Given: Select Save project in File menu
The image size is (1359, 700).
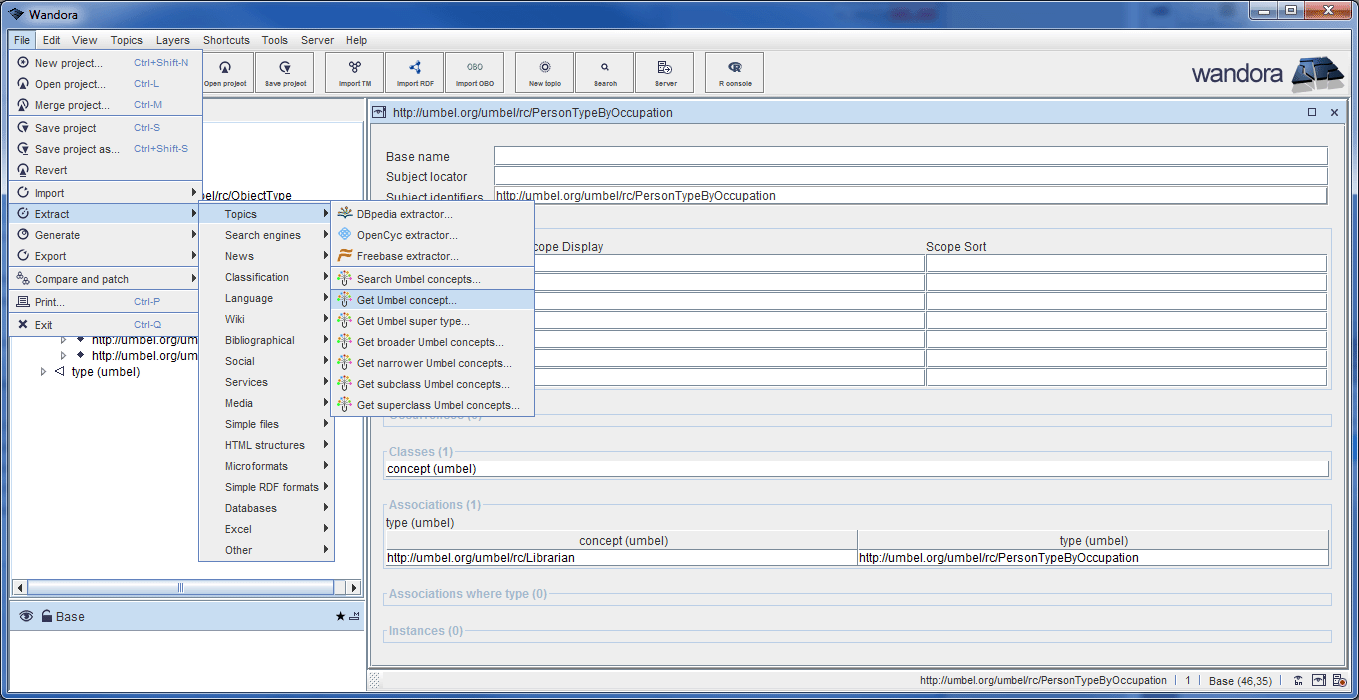Looking at the screenshot, I should point(105,128).
